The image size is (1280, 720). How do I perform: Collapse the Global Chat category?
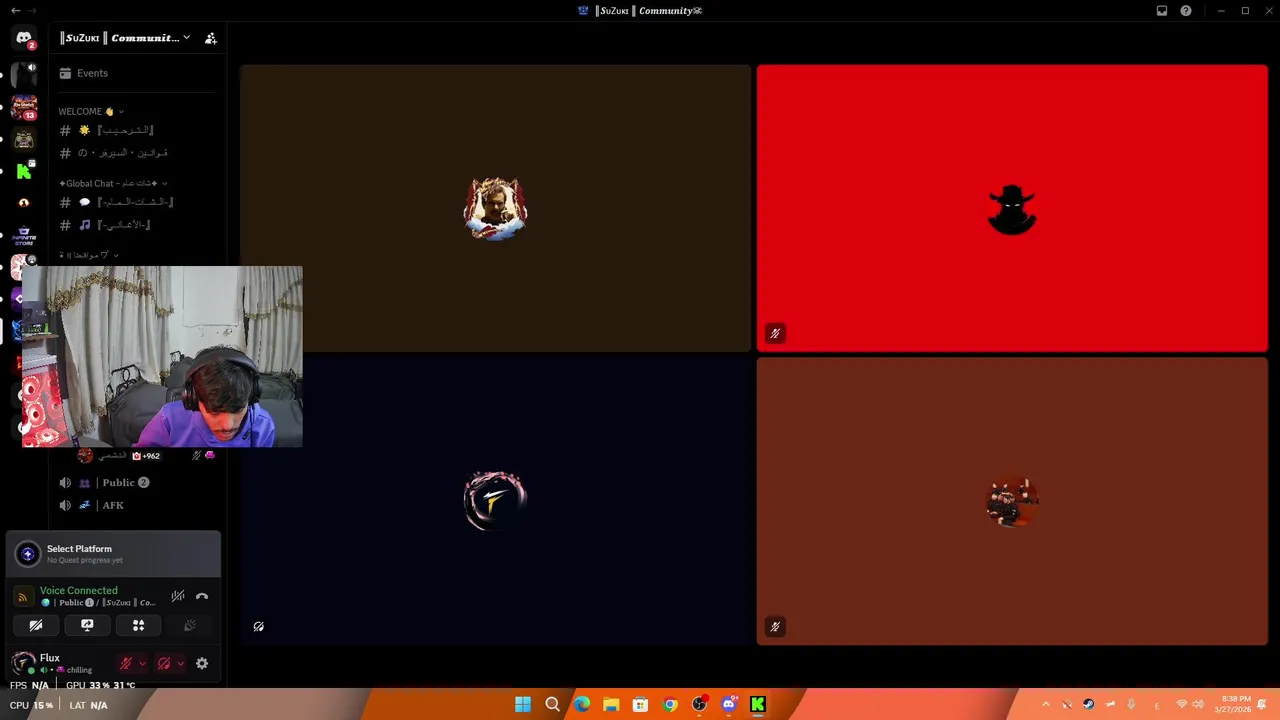(113, 183)
